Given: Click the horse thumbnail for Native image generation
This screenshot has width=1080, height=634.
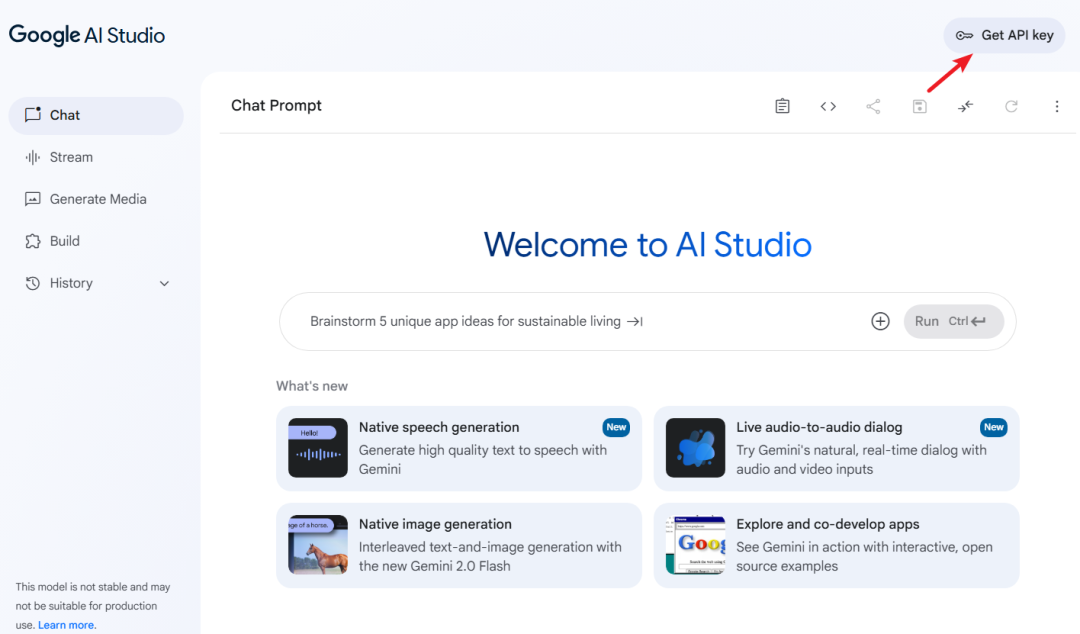Looking at the screenshot, I should [x=318, y=545].
